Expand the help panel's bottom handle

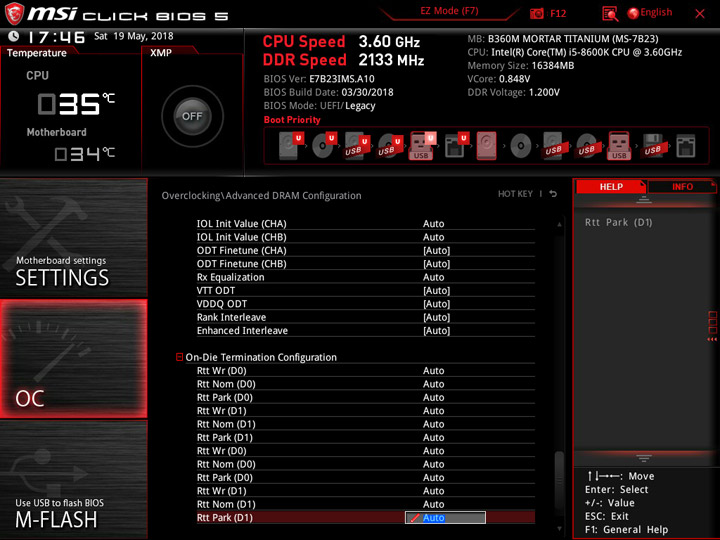(x=643, y=458)
